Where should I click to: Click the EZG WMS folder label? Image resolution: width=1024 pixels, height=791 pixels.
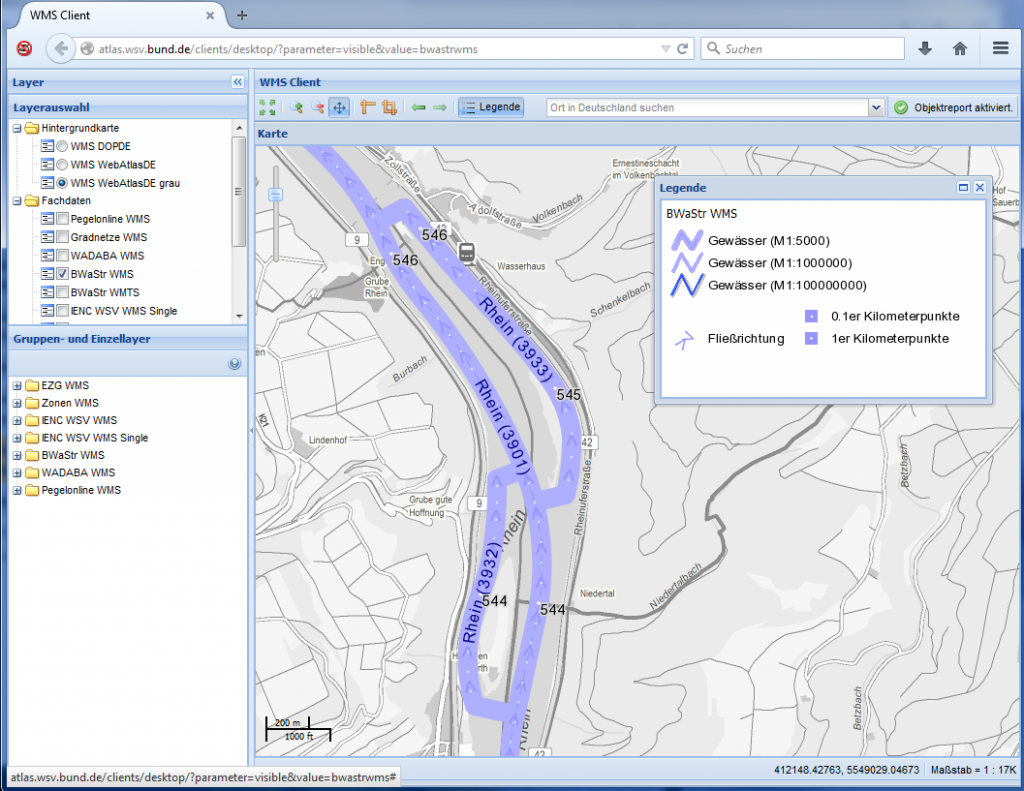tap(65, 385)
